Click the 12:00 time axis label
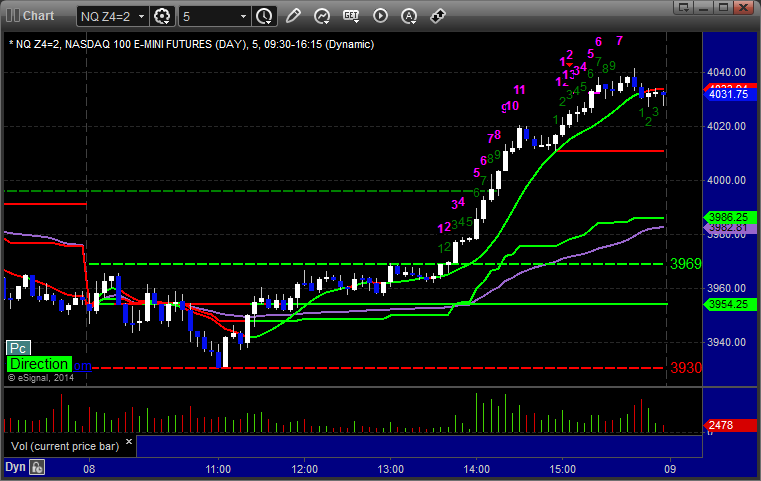The width and height of the screenshot is (761, 481). point(305,469)
